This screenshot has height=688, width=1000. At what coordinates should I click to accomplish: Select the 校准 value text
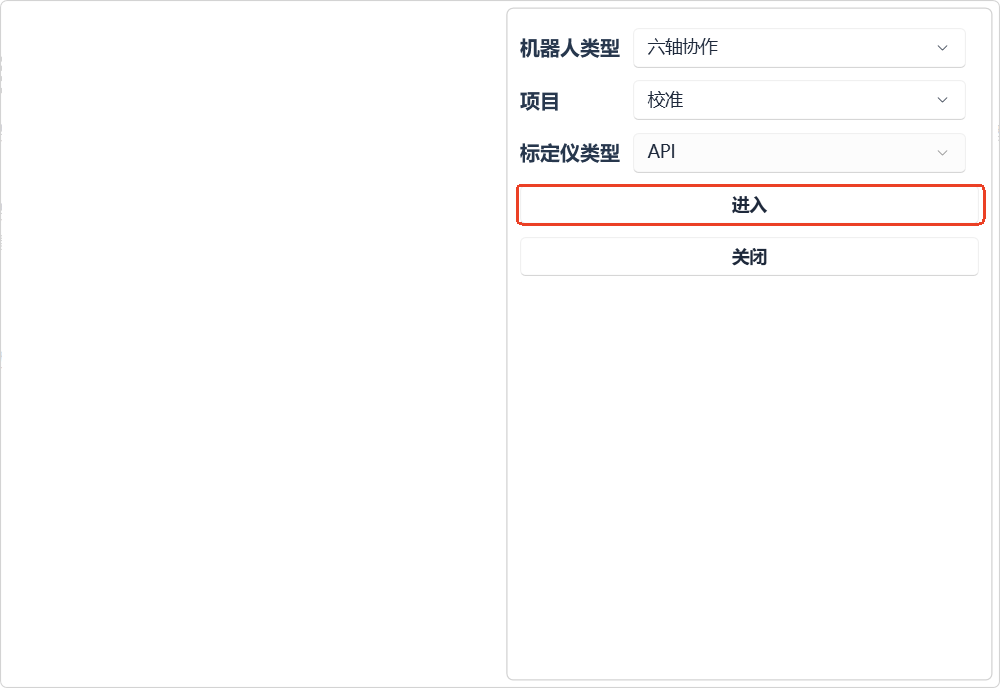pos(665,100)
